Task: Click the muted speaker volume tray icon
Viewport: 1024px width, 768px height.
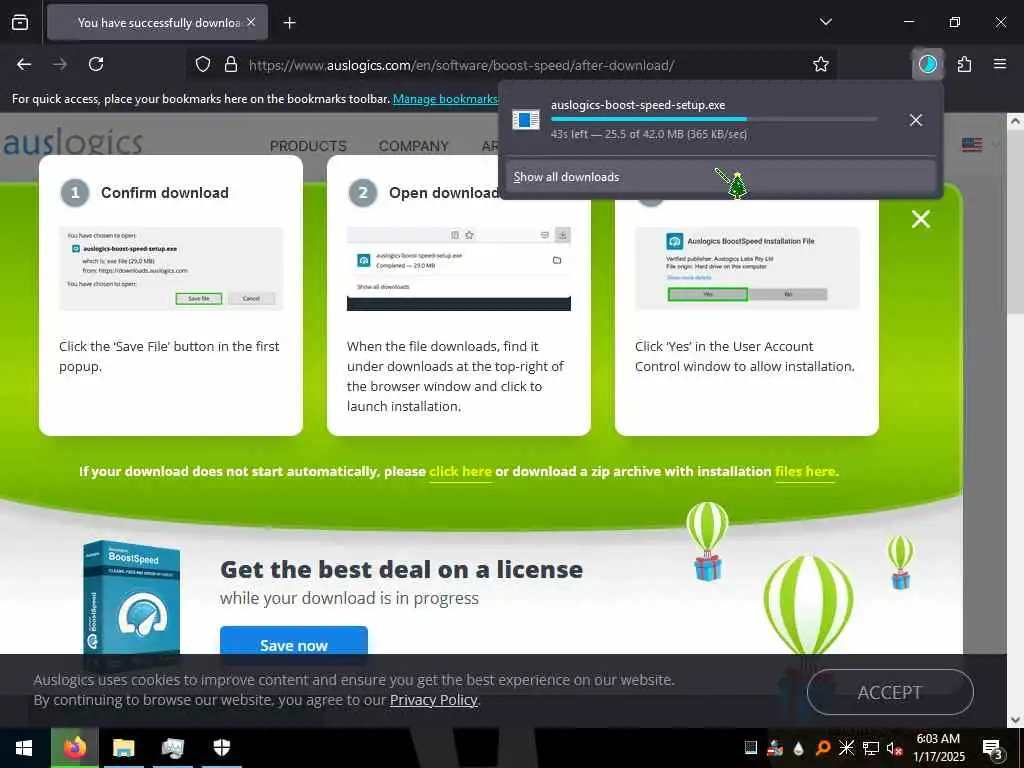Action: 894,748
